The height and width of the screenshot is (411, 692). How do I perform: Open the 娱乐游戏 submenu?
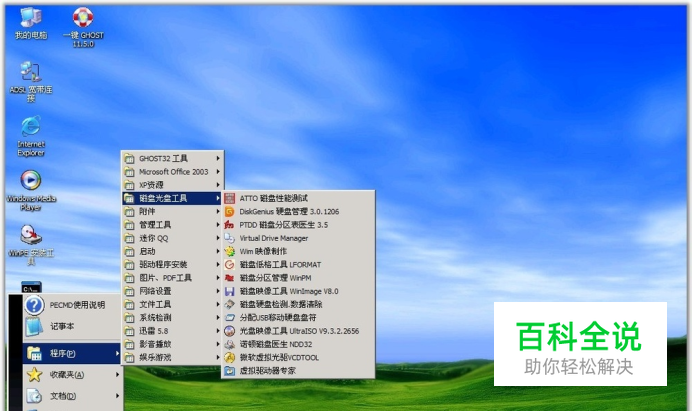tap(173, 357)
